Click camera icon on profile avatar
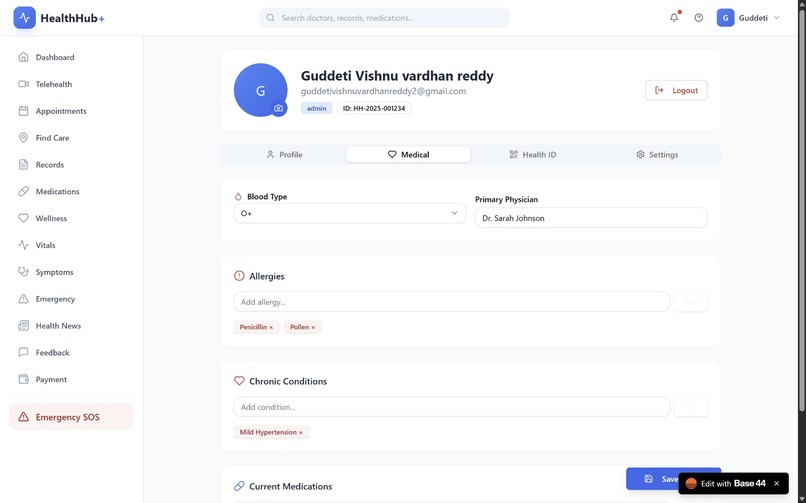 [x=279, y=108]
